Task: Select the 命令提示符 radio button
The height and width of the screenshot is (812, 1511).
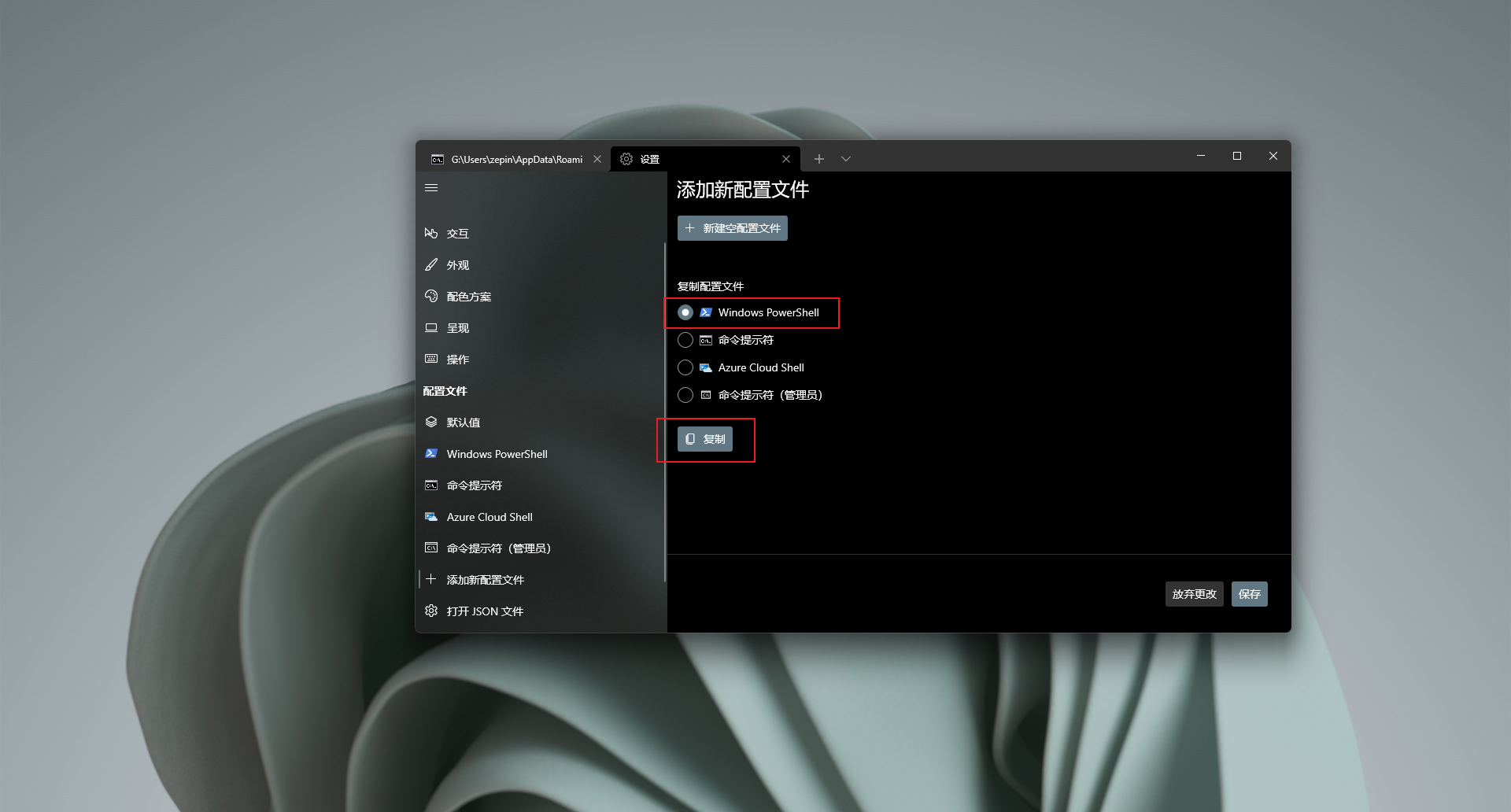Action: point(685,340)
